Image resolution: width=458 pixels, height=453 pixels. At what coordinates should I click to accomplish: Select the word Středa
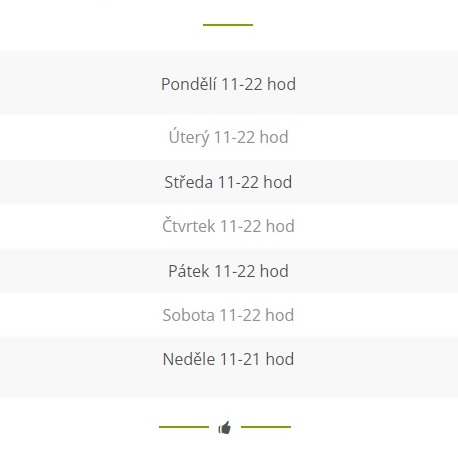click(x=189, y=182)
